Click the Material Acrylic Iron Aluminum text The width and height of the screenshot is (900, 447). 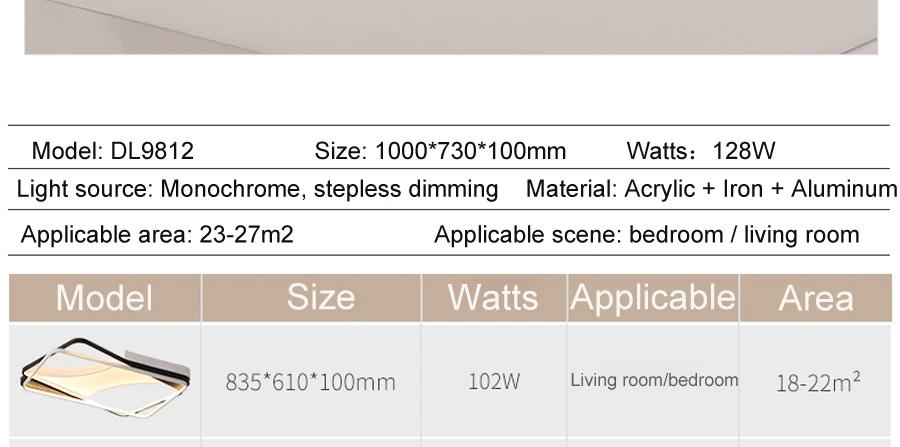[x=712, y=189]
